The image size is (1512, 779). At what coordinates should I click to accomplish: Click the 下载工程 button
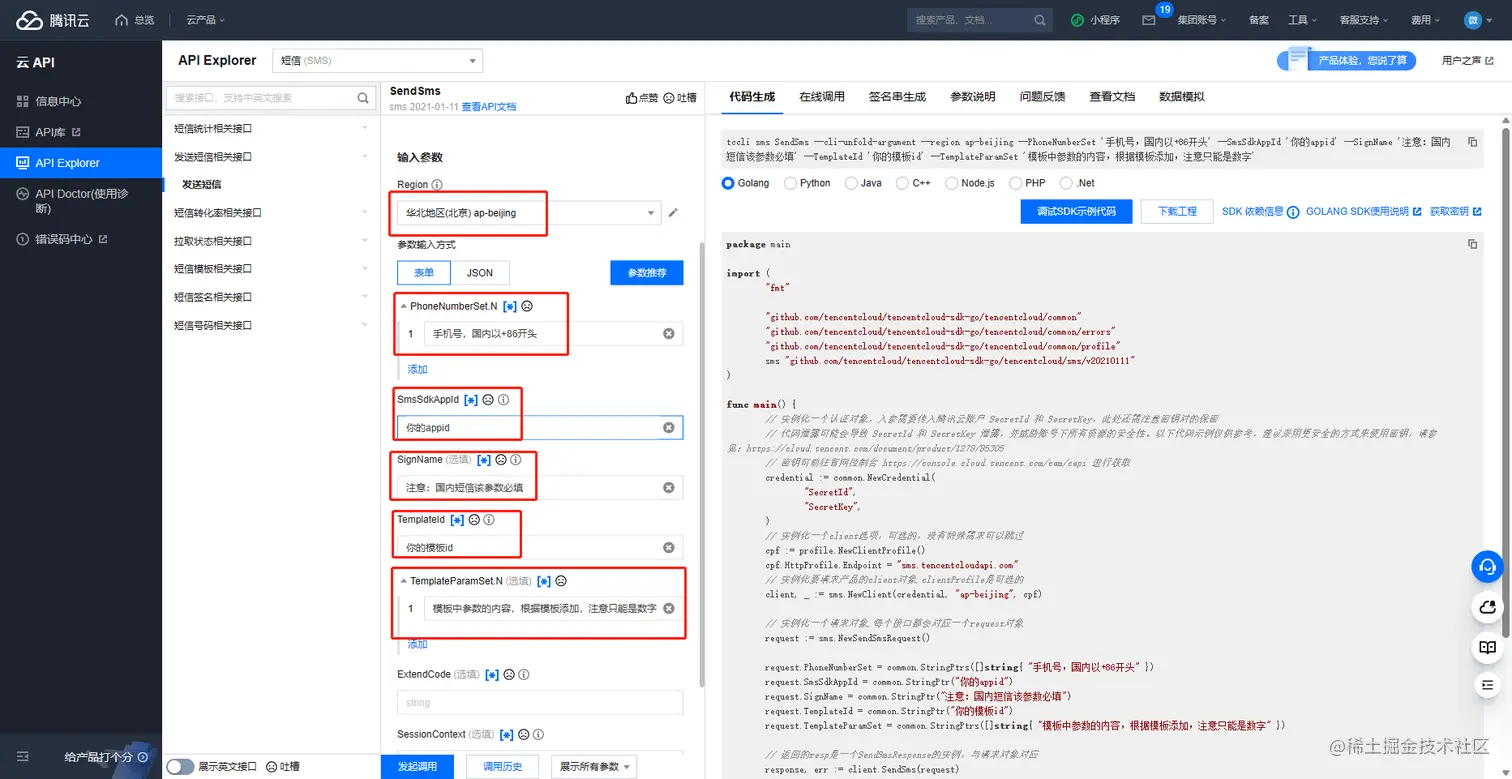pyautogui.click(x=1177, y=212)
